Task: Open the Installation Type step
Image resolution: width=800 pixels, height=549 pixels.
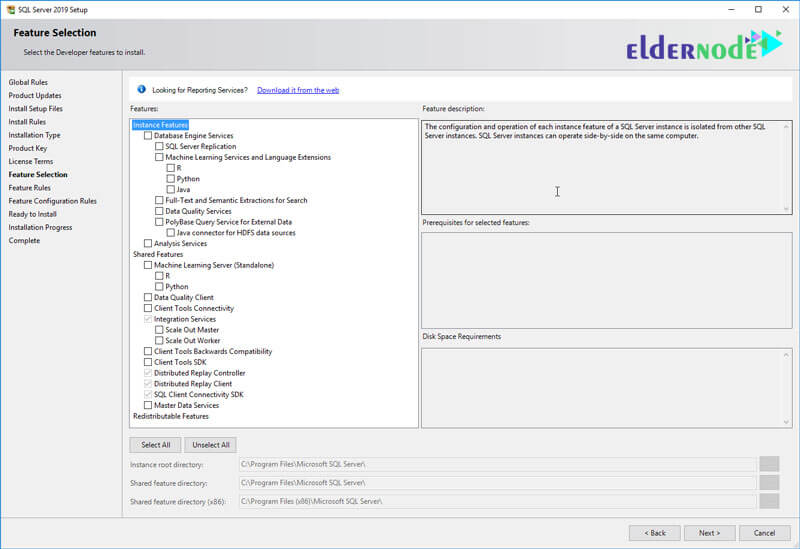Action: coord(34,135)
